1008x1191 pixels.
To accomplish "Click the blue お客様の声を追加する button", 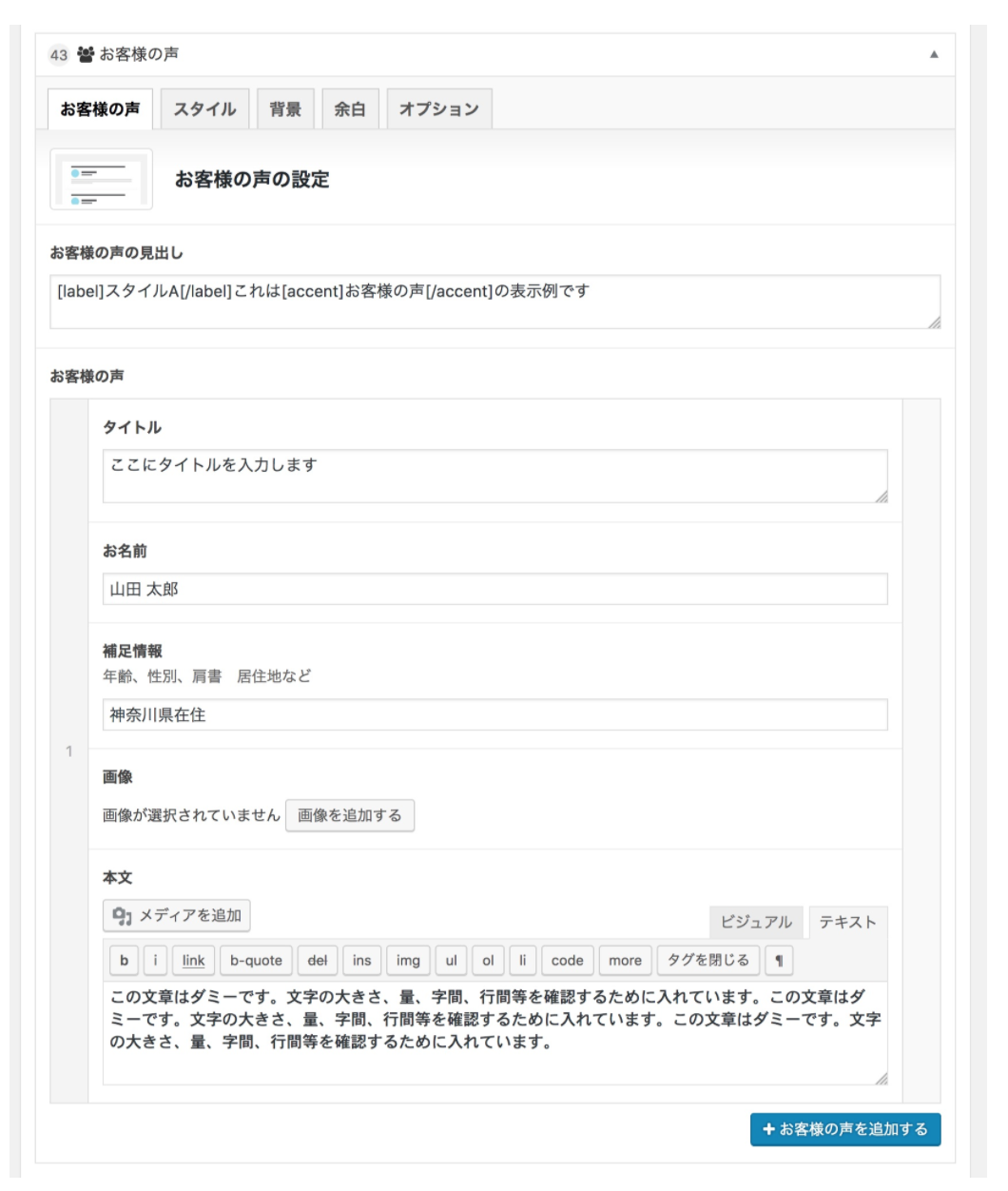I will tap(844, 1129).
